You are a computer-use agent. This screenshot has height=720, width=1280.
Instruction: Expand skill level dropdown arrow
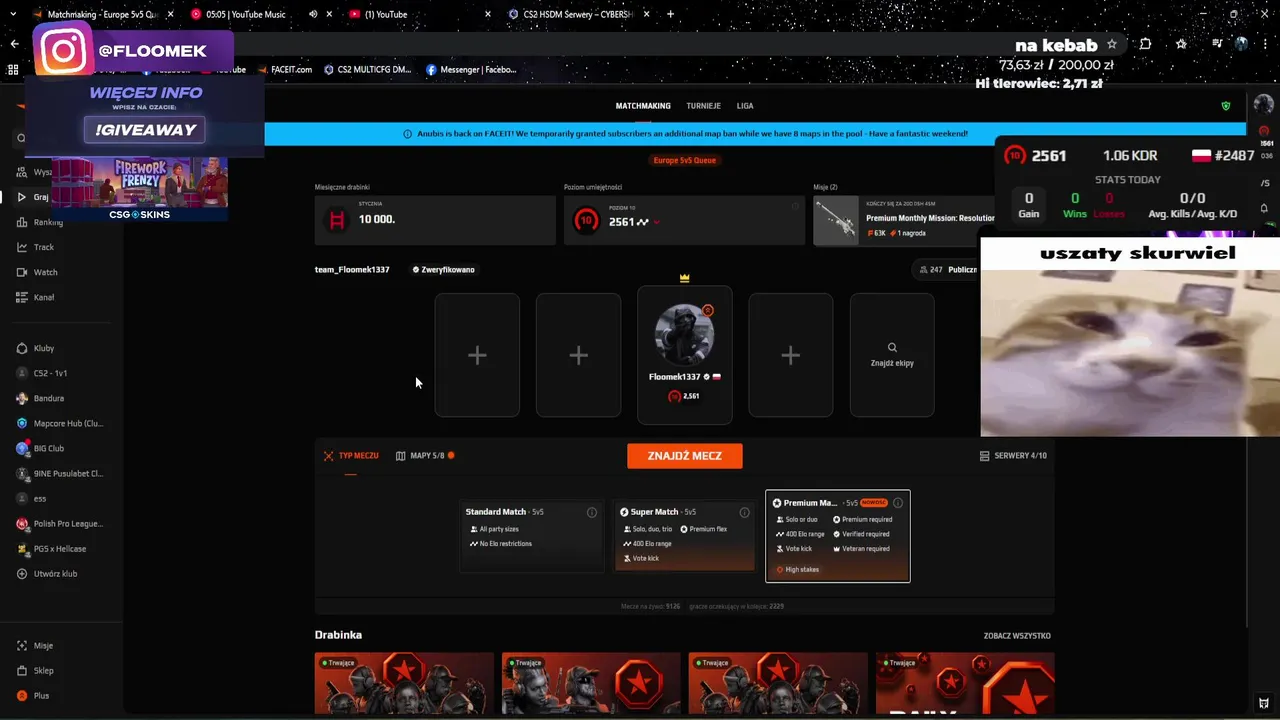657,222
